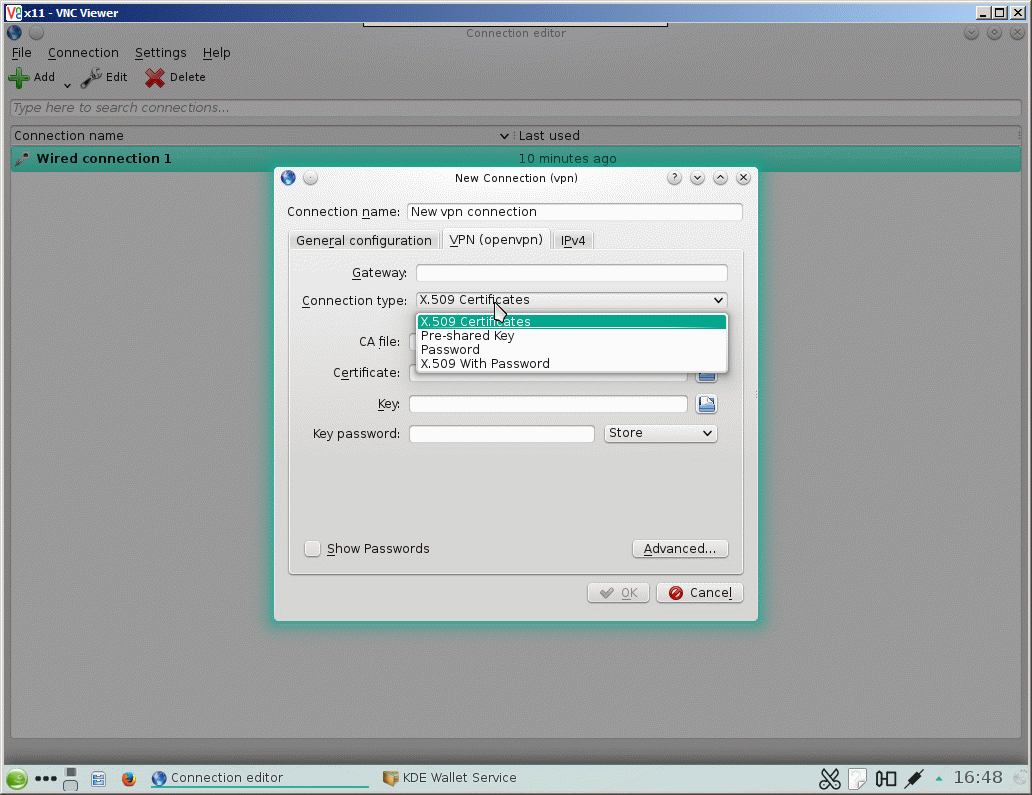Sort by the Connection name column header
Screen dimensions: 1032x795
261,136
